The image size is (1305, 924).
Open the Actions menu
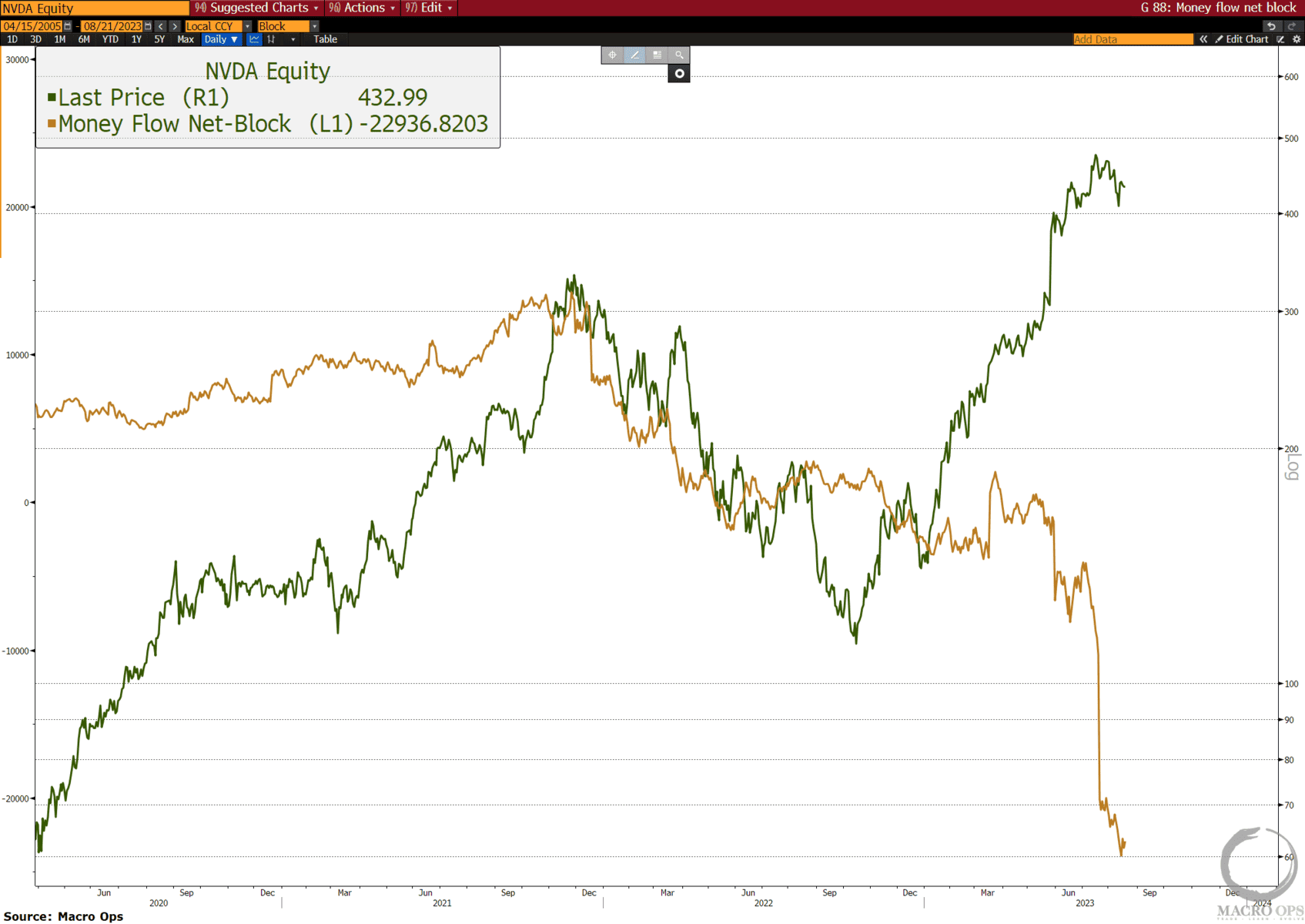pos(362,8)
